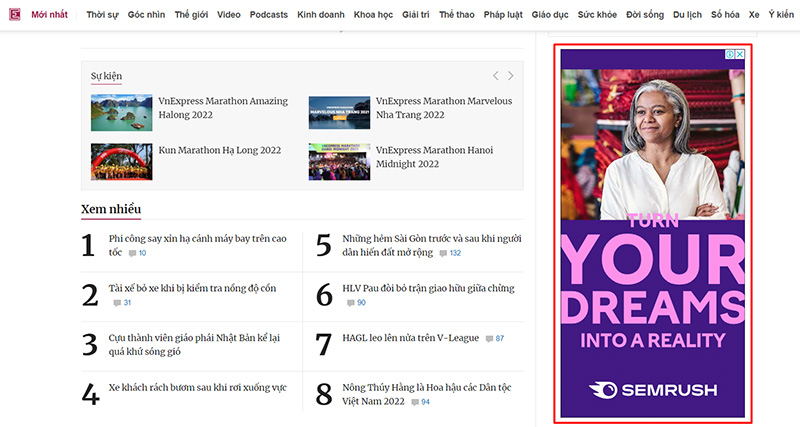Viewport: 800px width, 427px height.
Task: Click the comment count 132
Action: (455, 253)
